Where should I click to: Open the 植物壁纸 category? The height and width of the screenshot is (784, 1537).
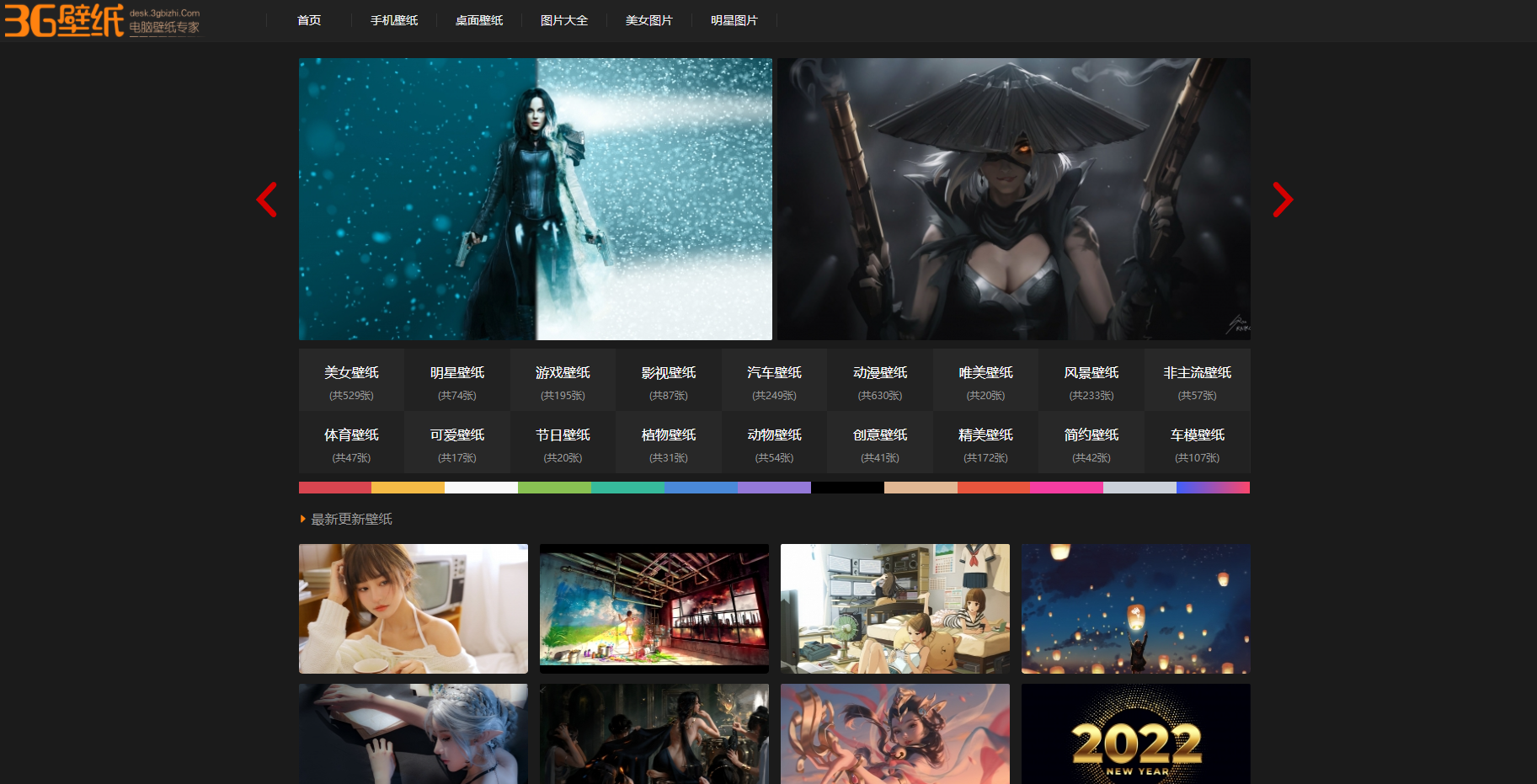pyautogui.click(x=669, y=443)
